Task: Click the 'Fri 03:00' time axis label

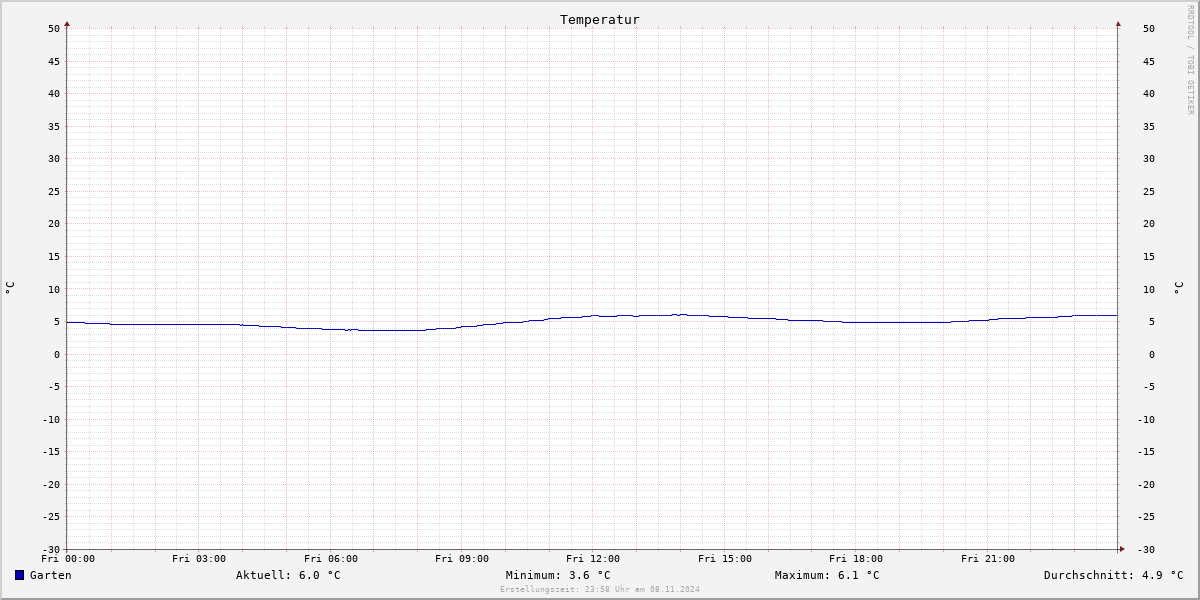Action: 199,559
